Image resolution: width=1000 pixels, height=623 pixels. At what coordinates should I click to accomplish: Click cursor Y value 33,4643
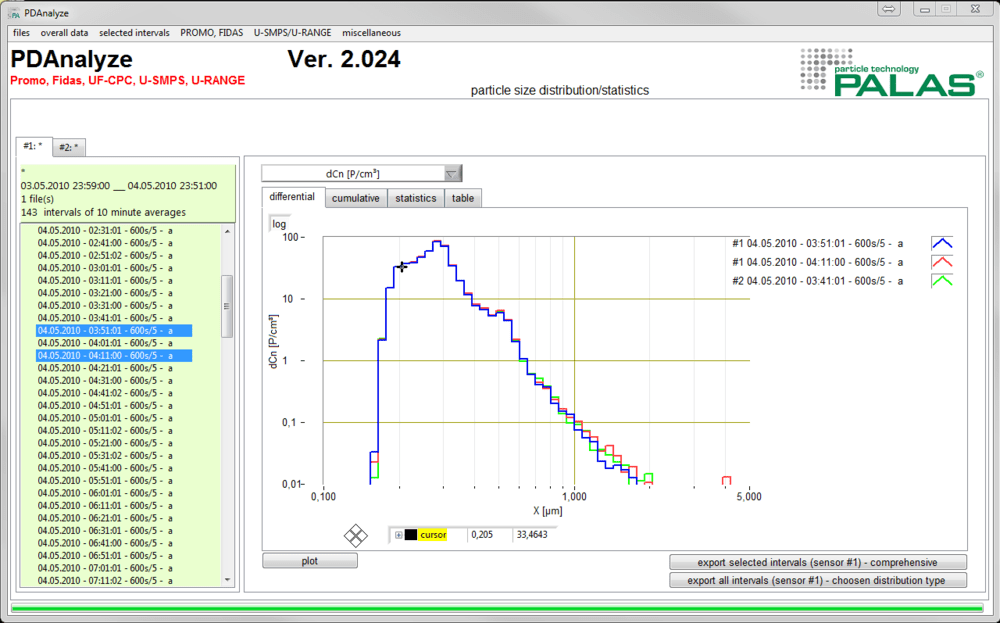click(532, 535)
